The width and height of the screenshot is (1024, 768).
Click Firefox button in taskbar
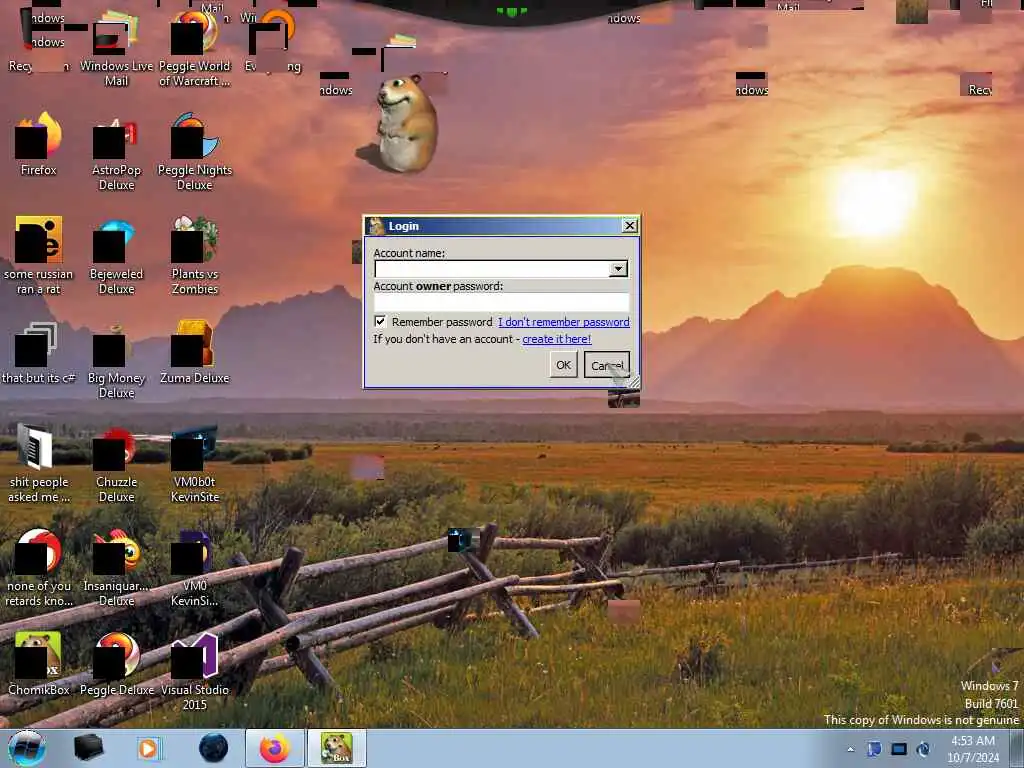(x=275, y=748)
